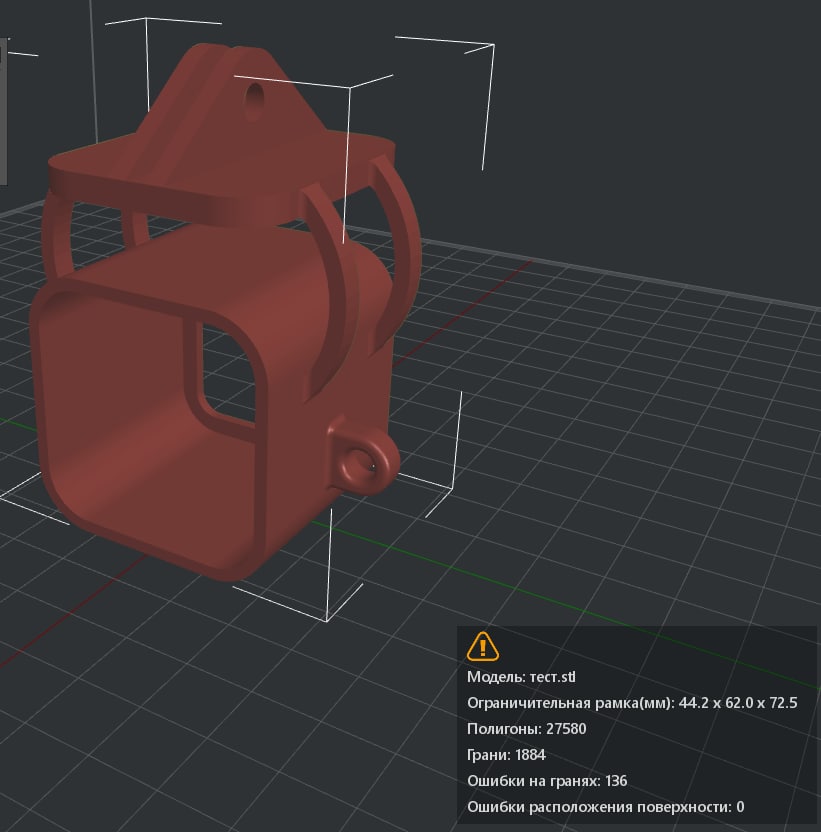Image resolution: width=821 pixels, height=832 pixels.
Task: Click the 'Модель: тест.stl' line
Action: coord(521,677)
